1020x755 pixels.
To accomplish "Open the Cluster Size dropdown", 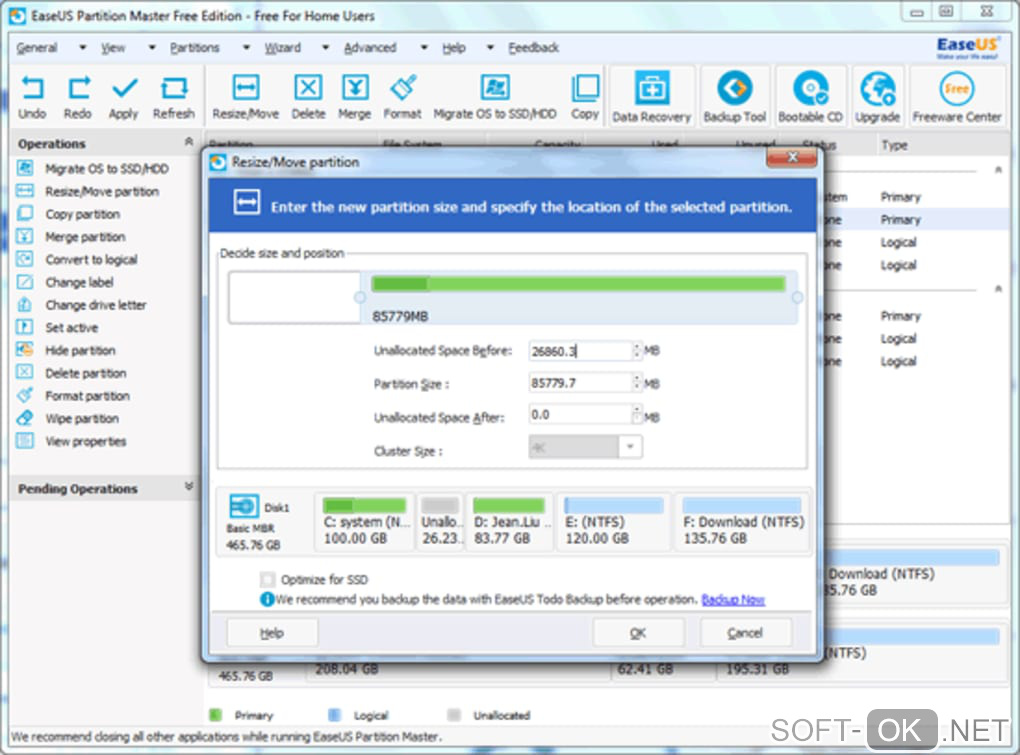I will tap(630, 447).
